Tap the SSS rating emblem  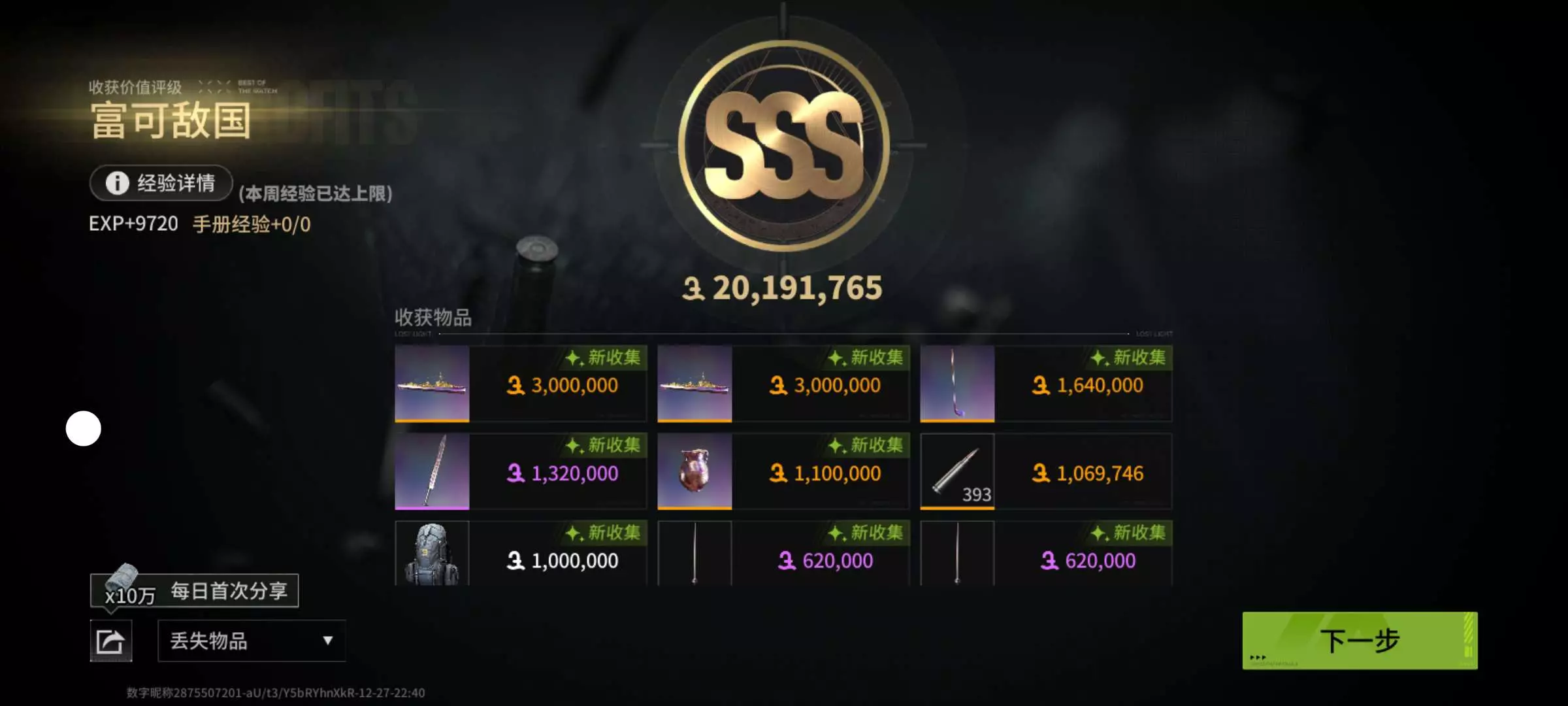[783, 146]
